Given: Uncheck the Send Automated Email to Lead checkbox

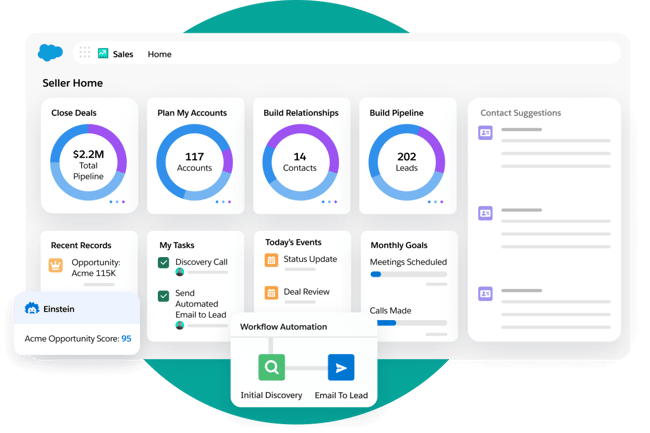Looking at the screenshot, I should (x=163, y=296).
